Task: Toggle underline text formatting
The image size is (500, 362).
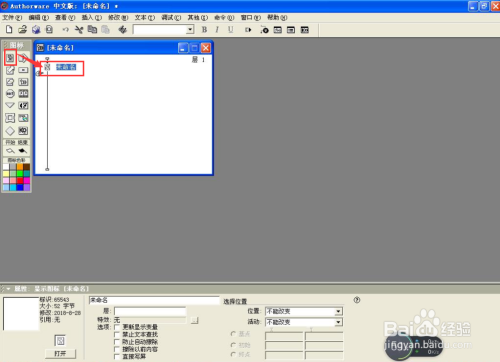Action: [230, 30]
